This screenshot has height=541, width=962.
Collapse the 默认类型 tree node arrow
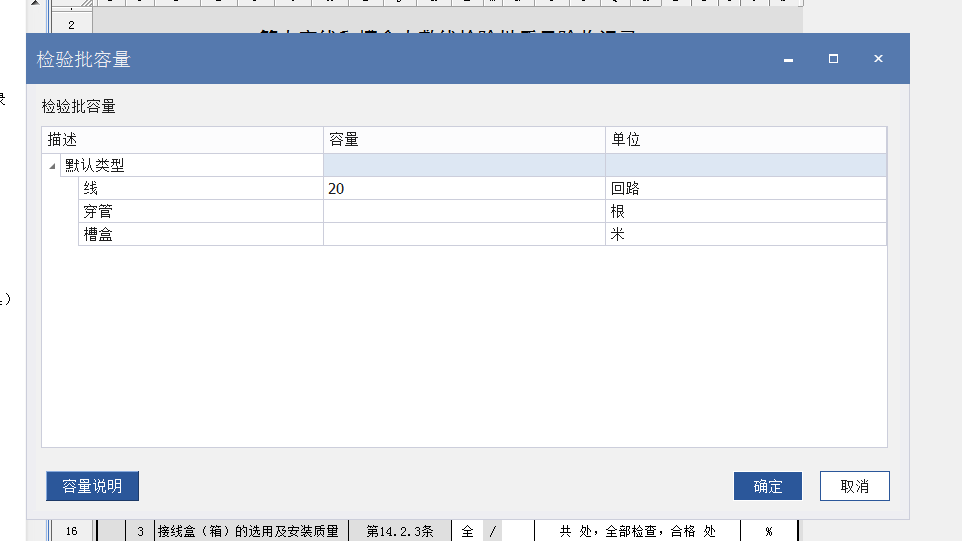pos(52,166)
